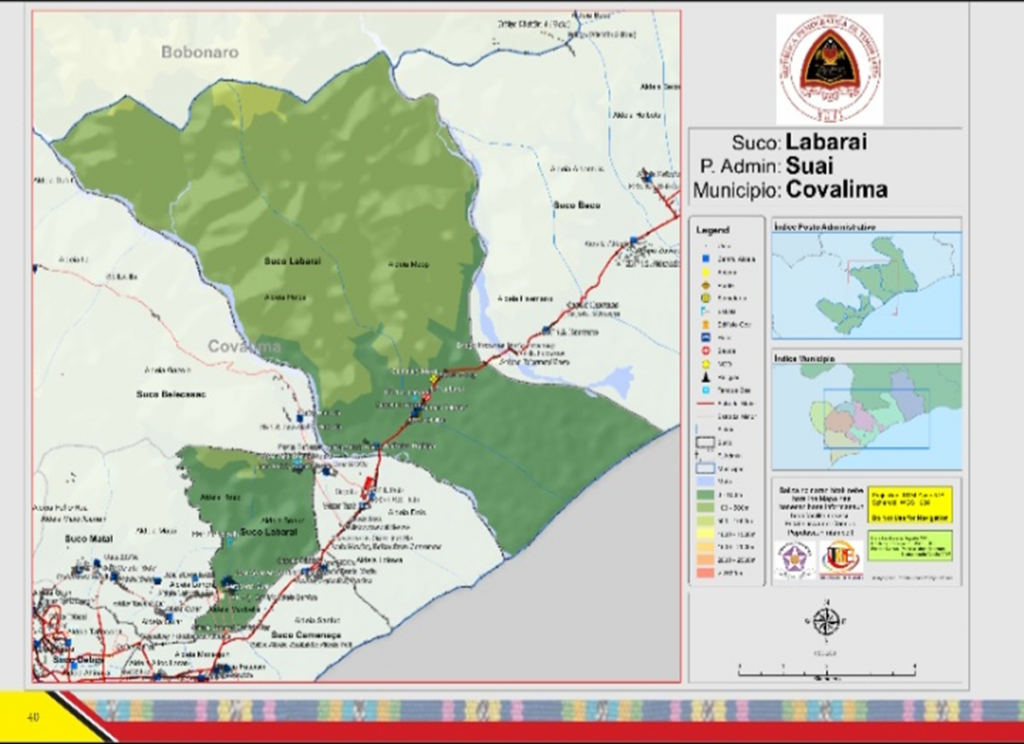Click the yellow projection notice box

click(x=909, y=505)
